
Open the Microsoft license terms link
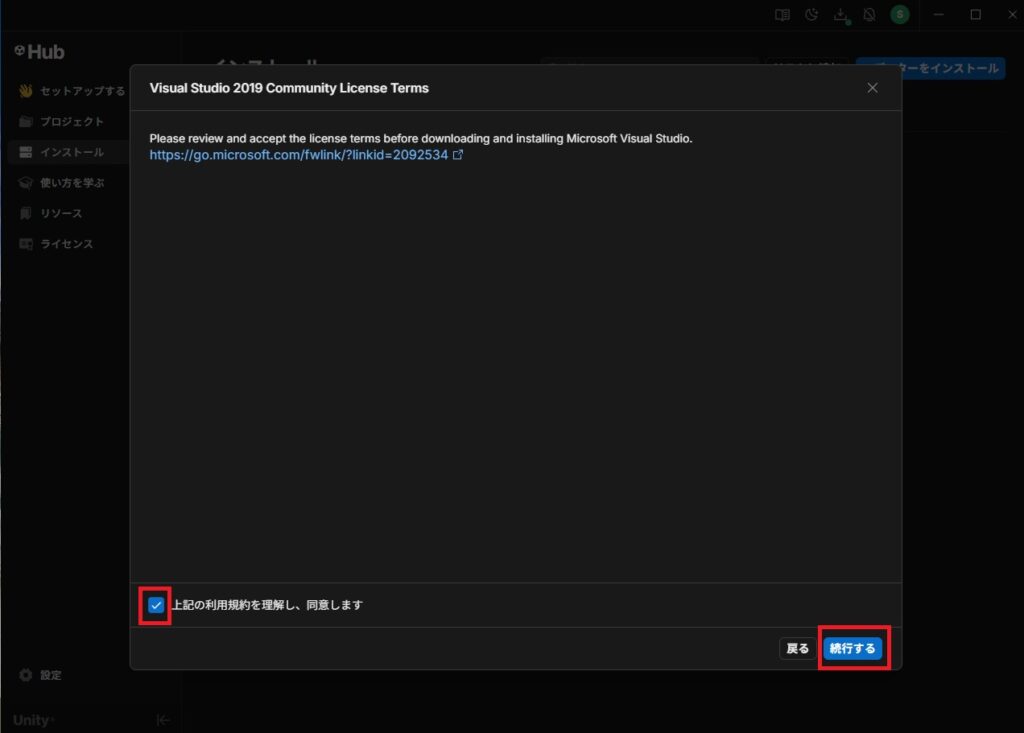[x=298, y=155]
